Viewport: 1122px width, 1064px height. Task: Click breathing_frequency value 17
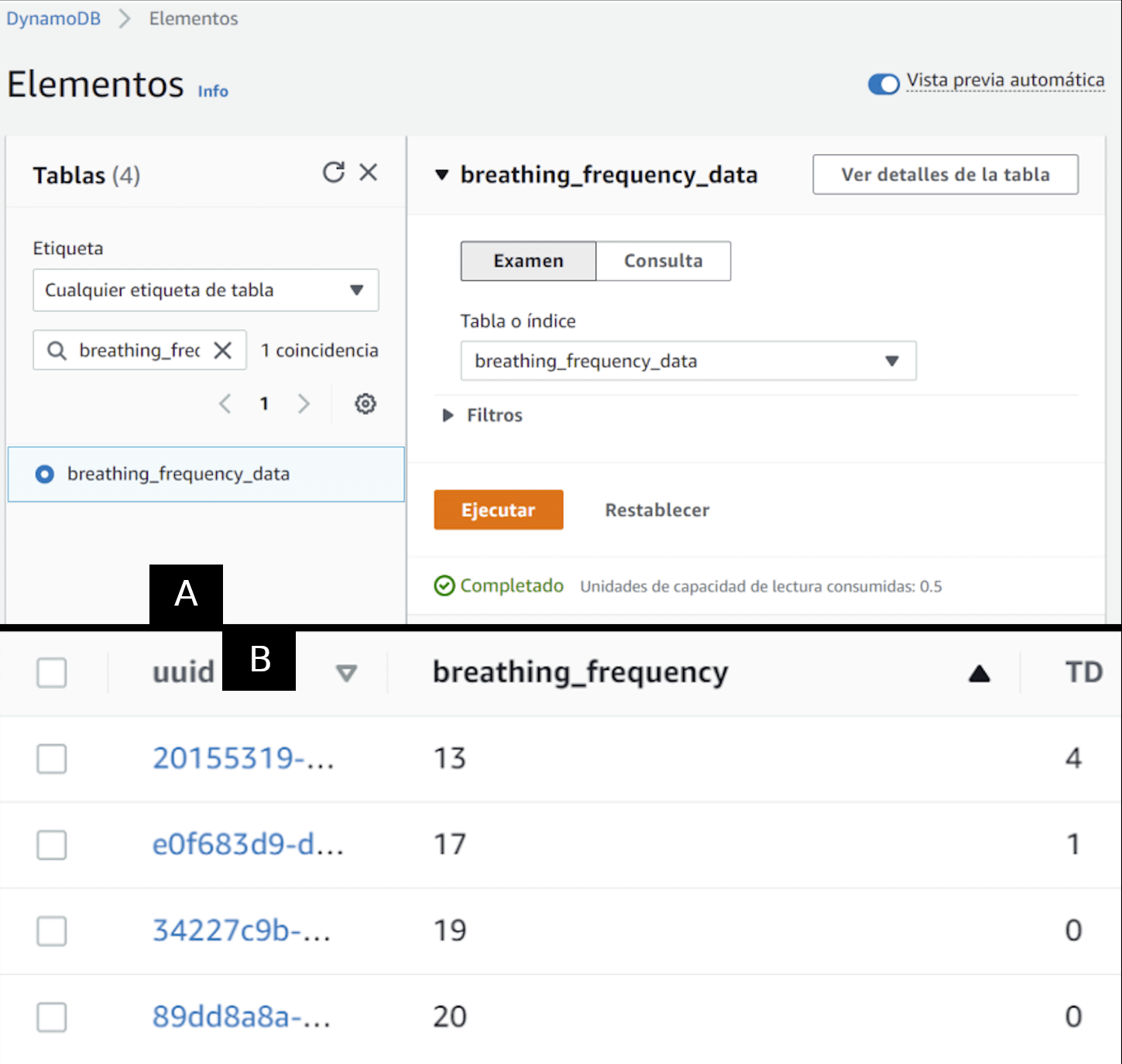450,844
